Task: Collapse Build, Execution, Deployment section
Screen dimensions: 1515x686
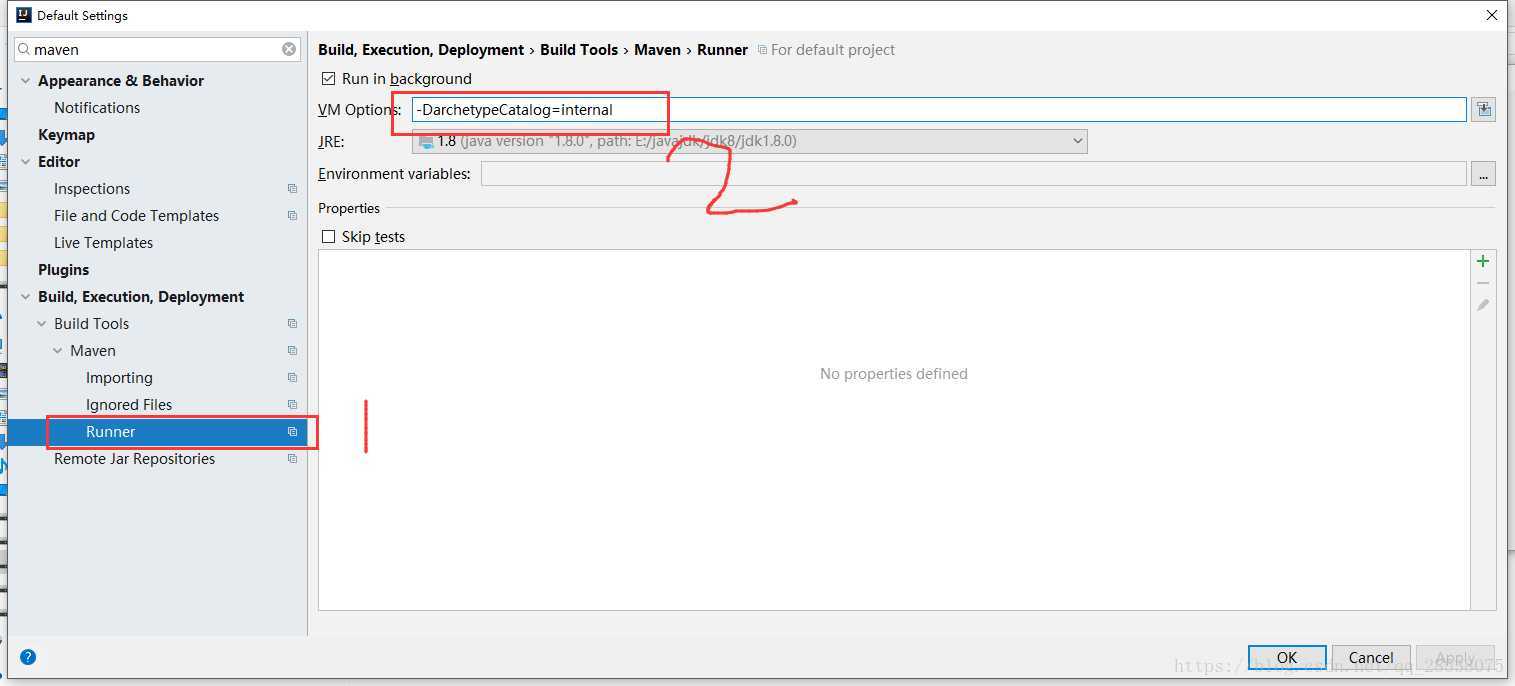Action: pos(26,297)
